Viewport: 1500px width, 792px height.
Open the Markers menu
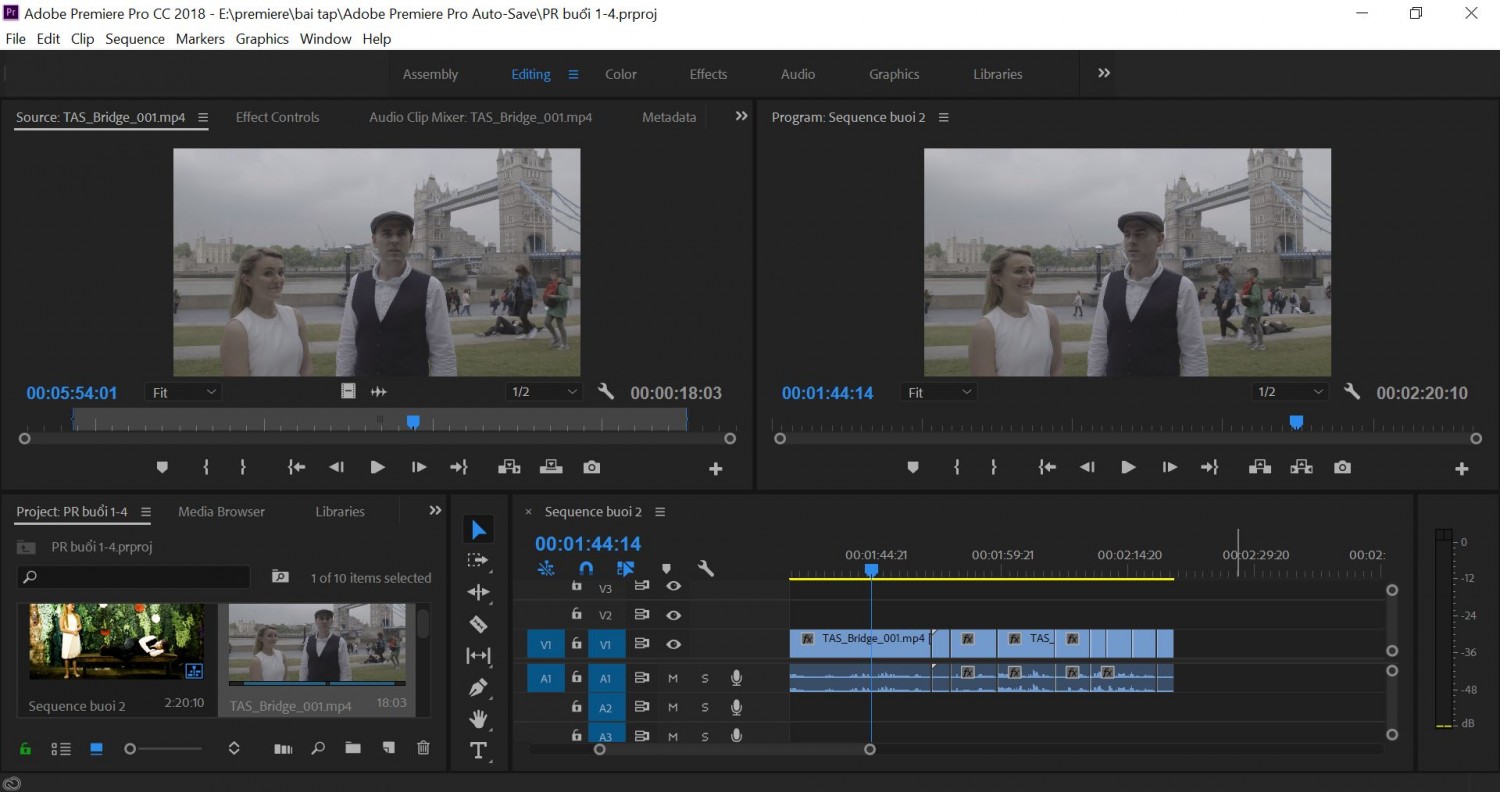pos(200,39)
